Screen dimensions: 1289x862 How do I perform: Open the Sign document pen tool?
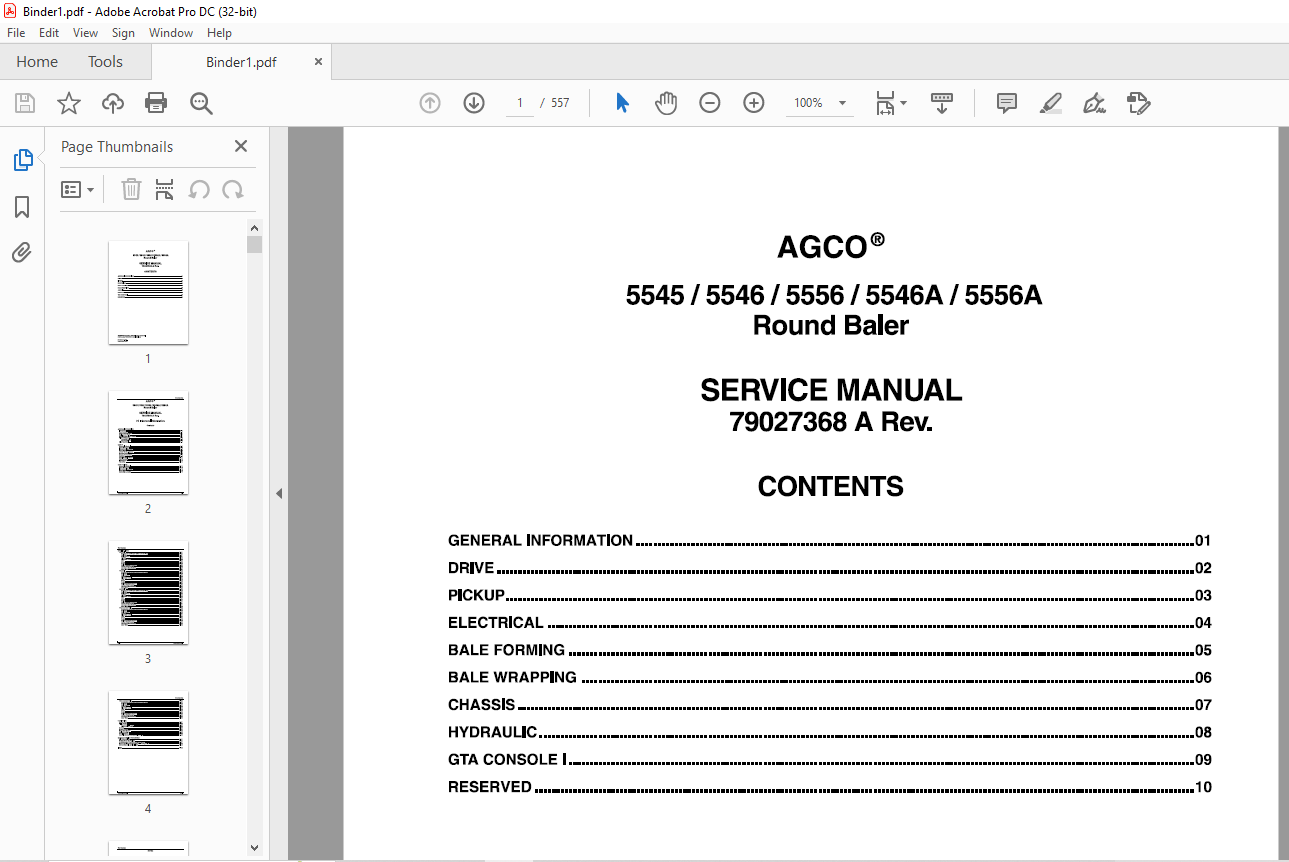pyautogui.click(x=1094, y=103)
